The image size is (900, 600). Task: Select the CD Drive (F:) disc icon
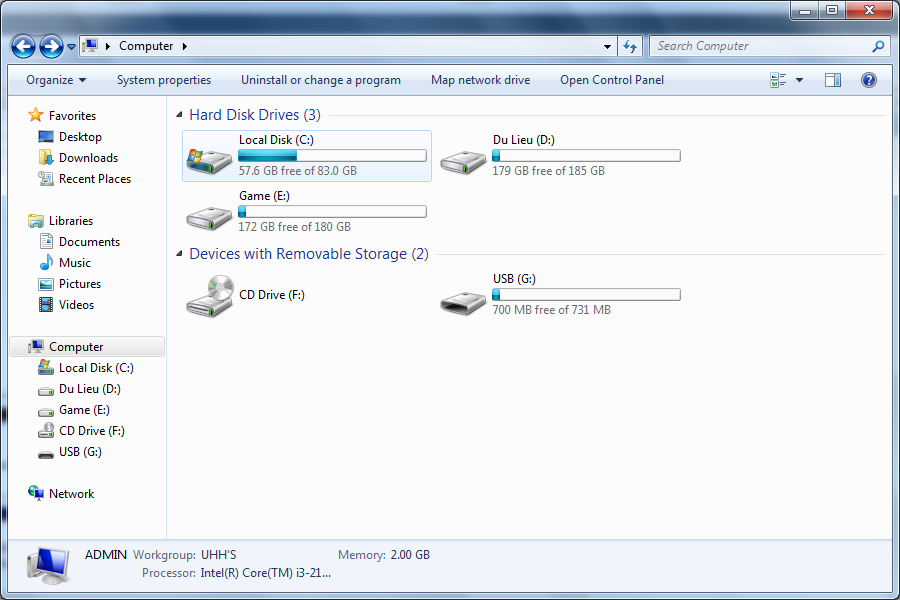pos(210,296)
